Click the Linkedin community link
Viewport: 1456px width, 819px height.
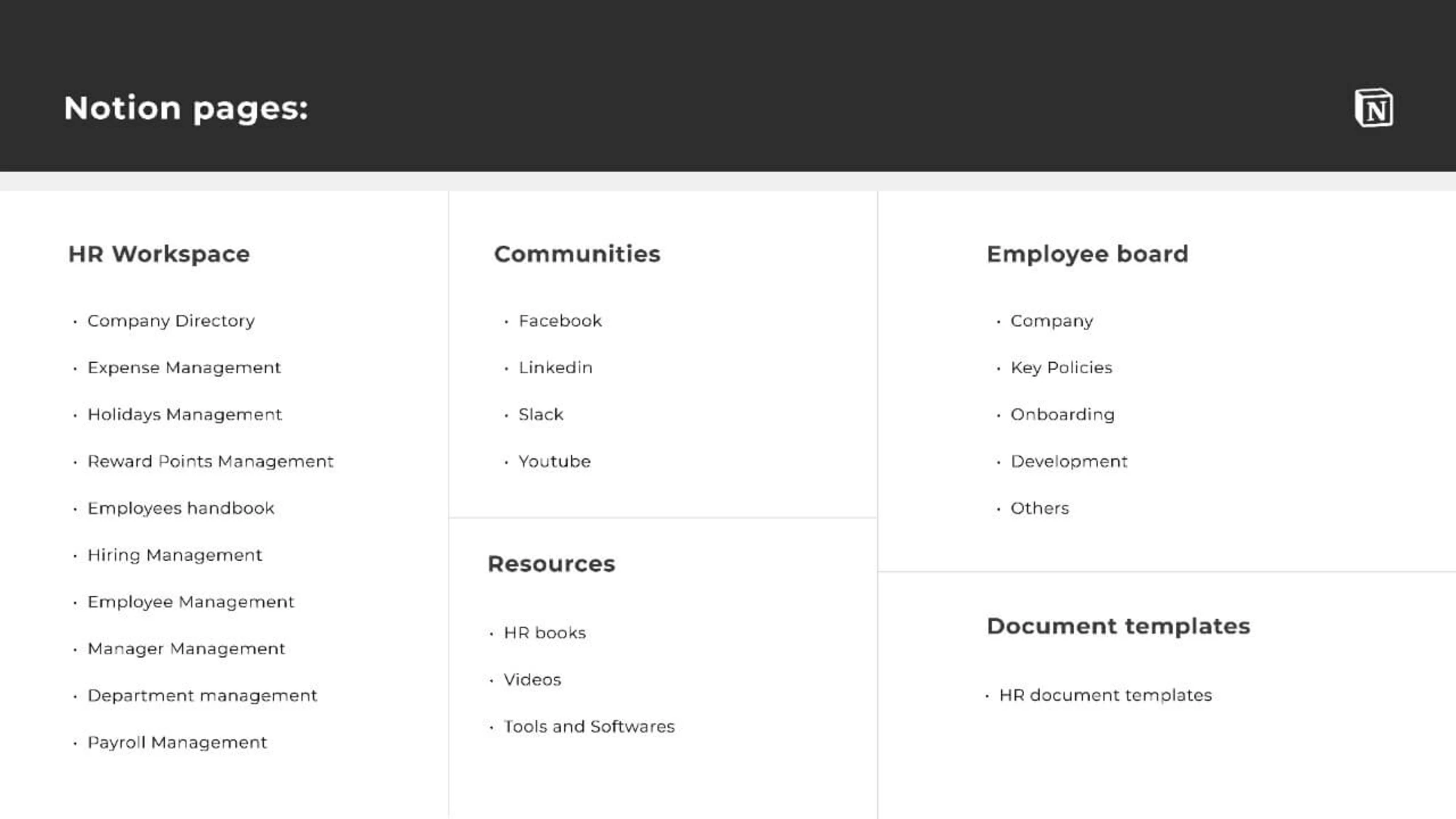(555, 368)
